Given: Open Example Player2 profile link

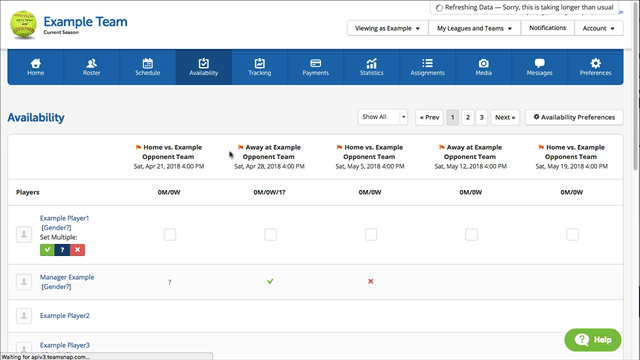Looking at the screenshot, I should [64, 316].
